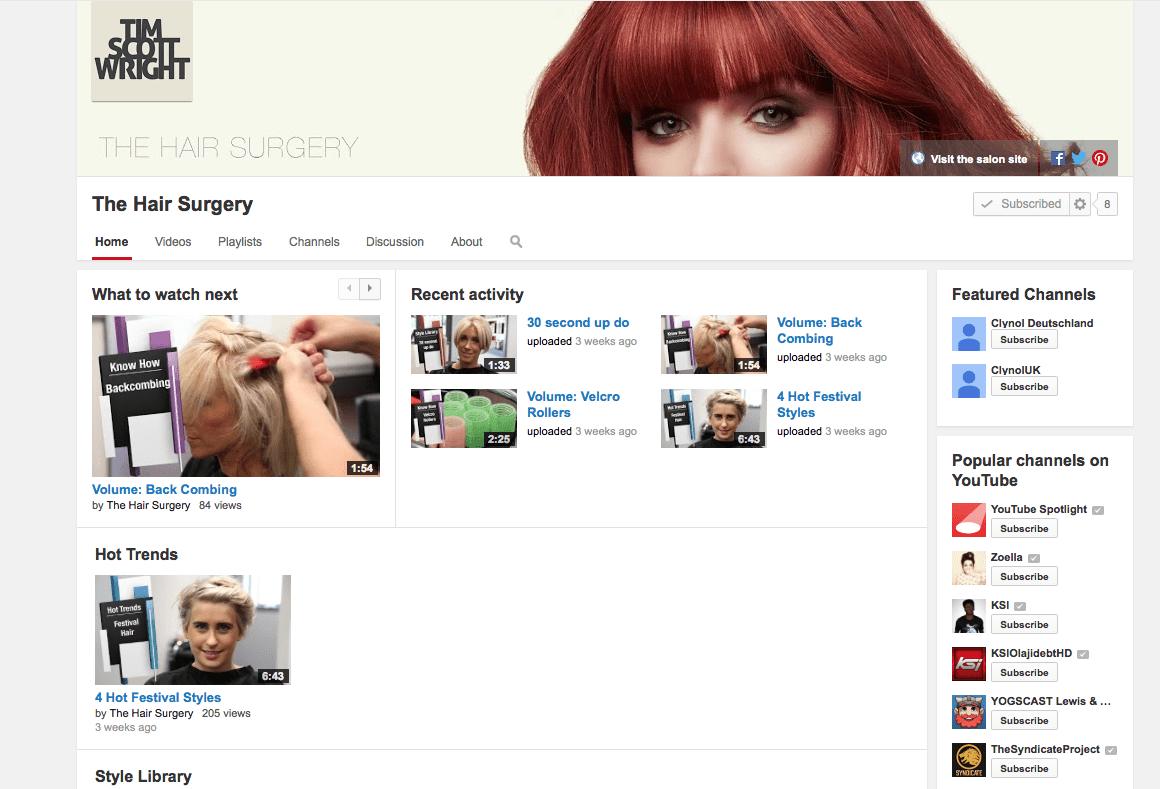1160x789 pixels.
Task: Switch to the Discussion tab
Action: click(395, 242)
